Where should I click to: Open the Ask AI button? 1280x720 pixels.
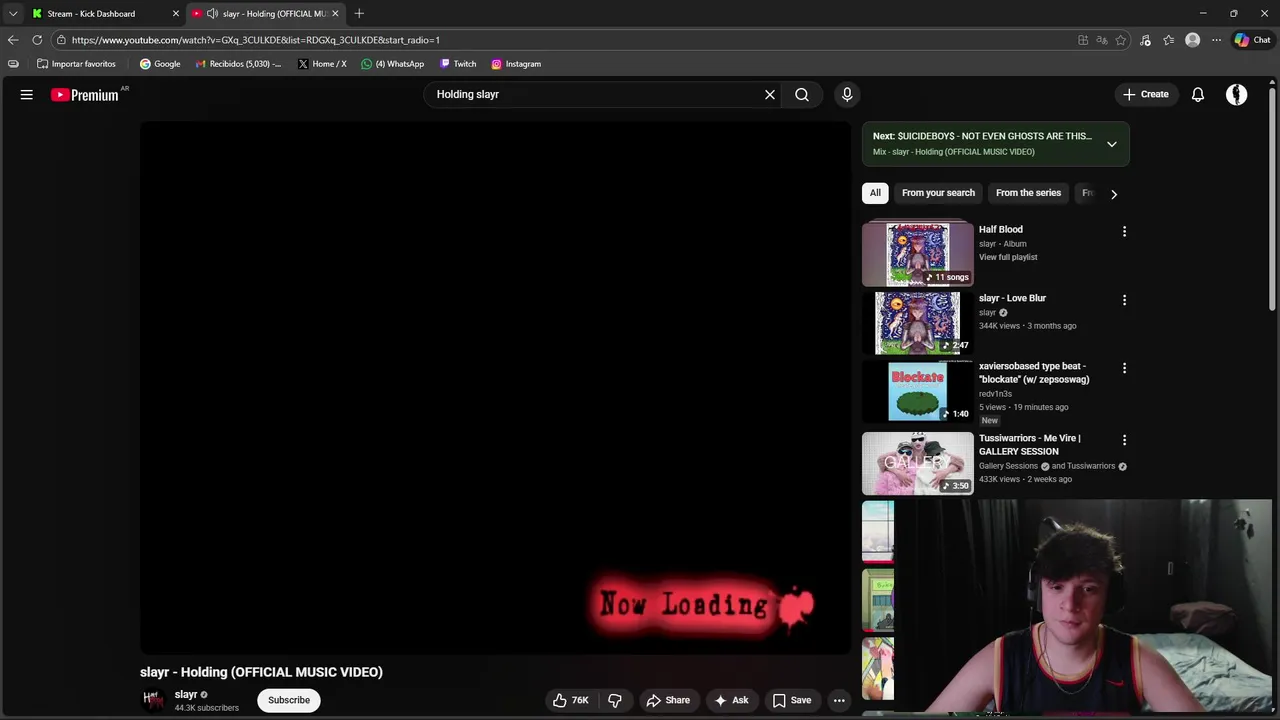(x=731, y=700)
